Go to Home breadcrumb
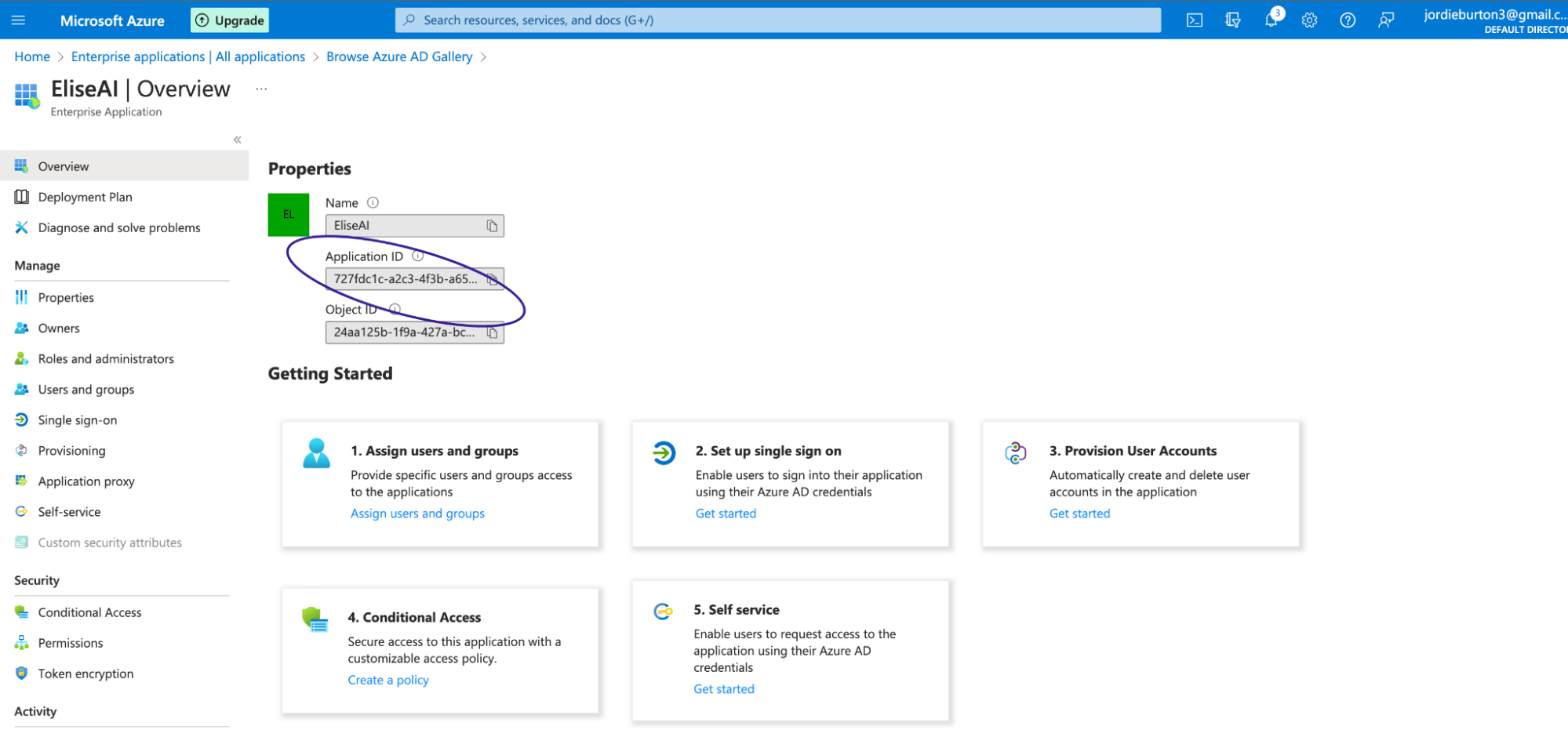The image size is (1568, 730). coord(32,56)
